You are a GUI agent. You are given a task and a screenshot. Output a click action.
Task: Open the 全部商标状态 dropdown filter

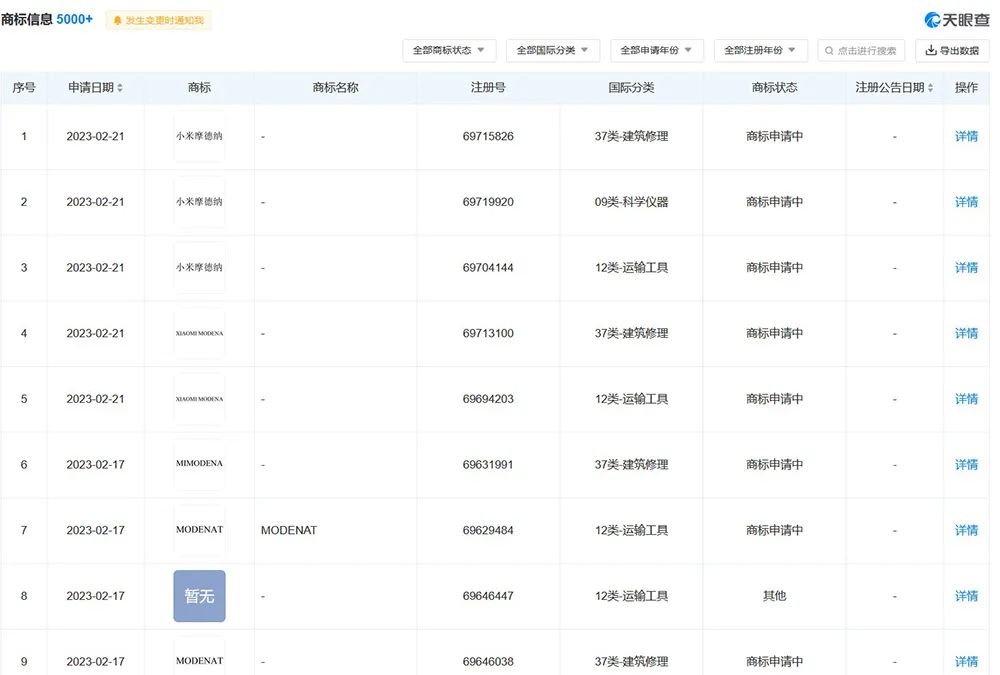click(449, 50)
